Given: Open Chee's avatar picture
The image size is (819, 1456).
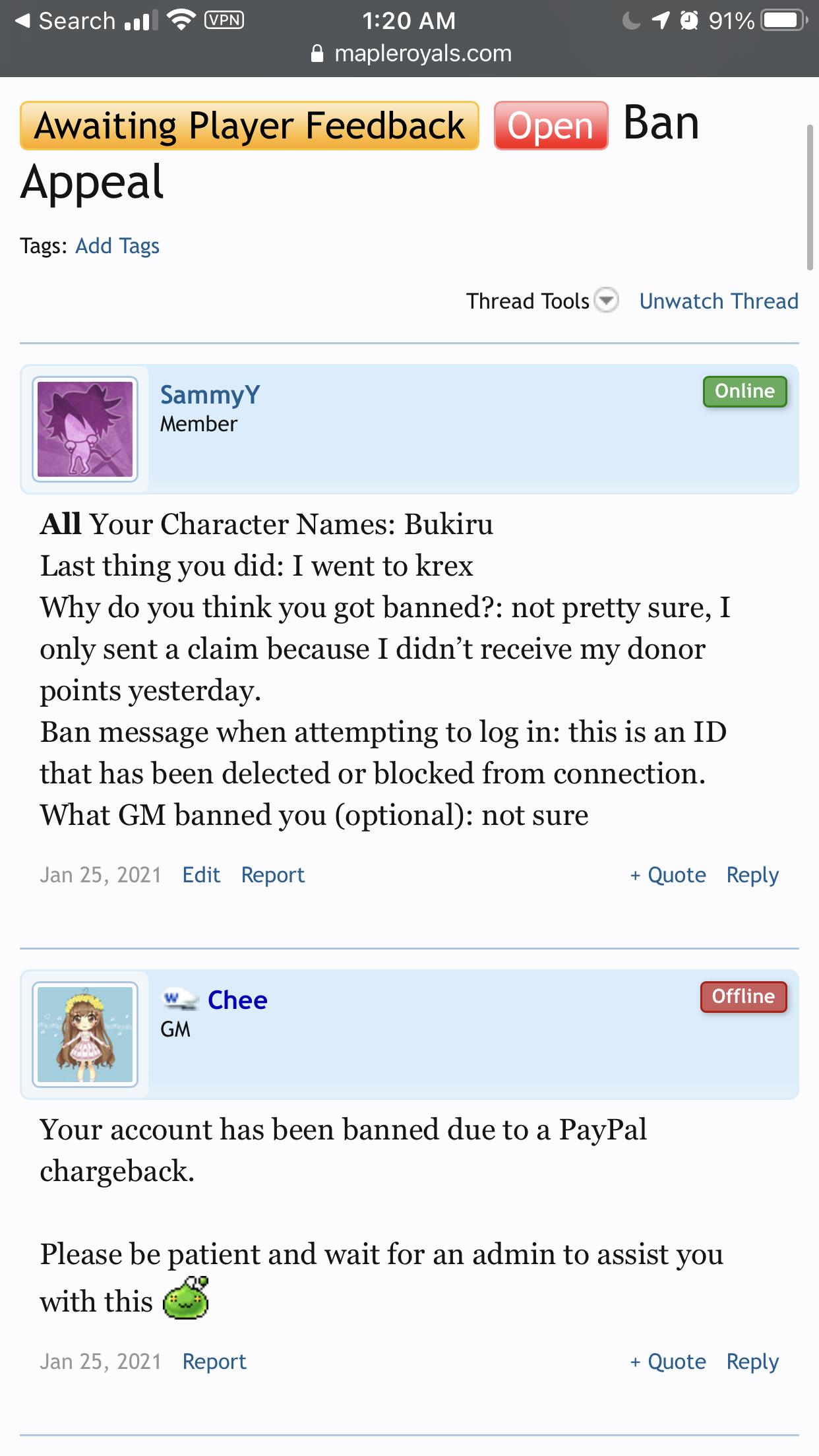Looking at the screenshot, I should (85, 1035).
